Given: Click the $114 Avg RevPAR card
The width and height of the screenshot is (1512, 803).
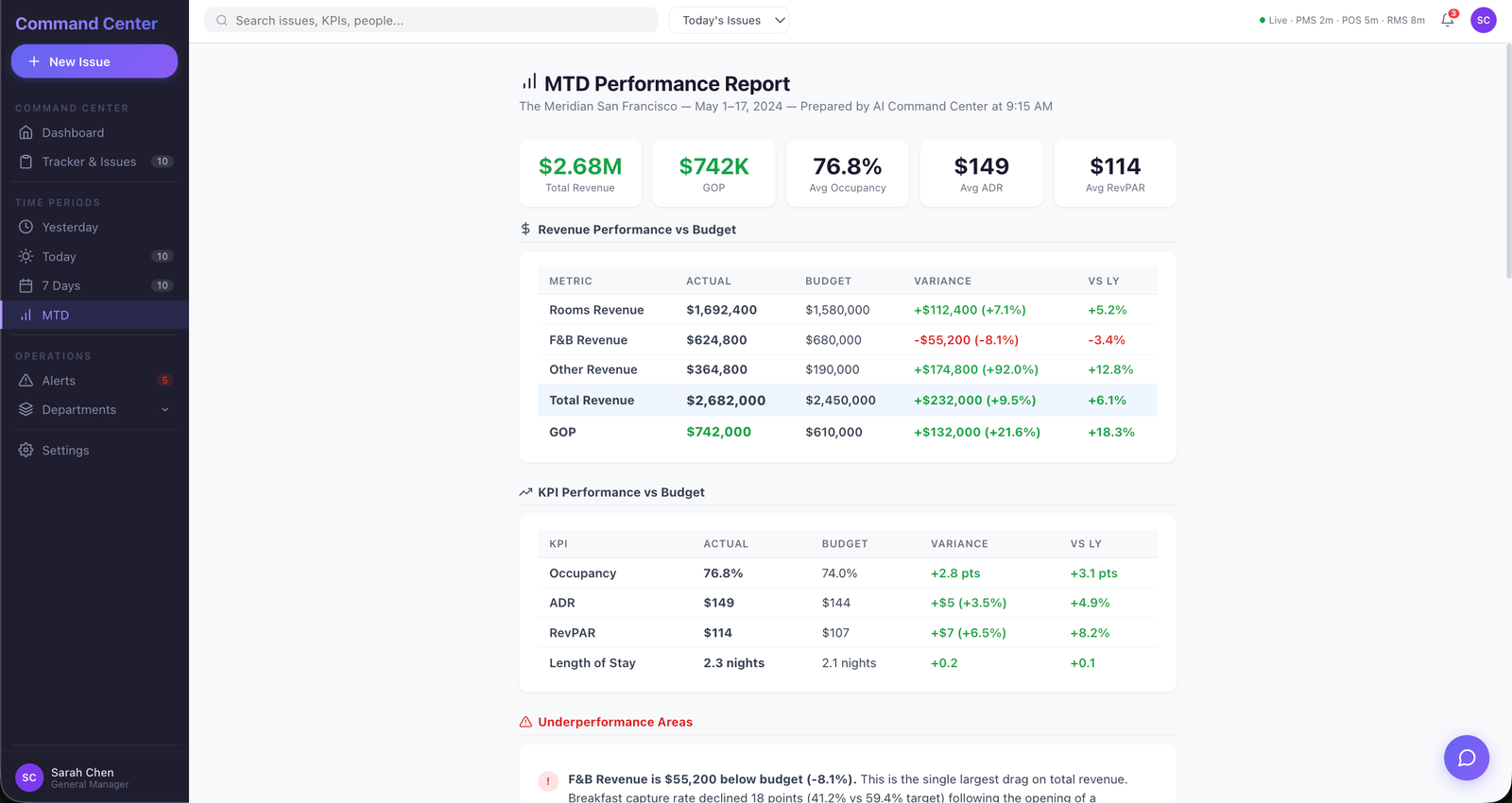Looking at the screenshot, I should (x=1115, y=173).
